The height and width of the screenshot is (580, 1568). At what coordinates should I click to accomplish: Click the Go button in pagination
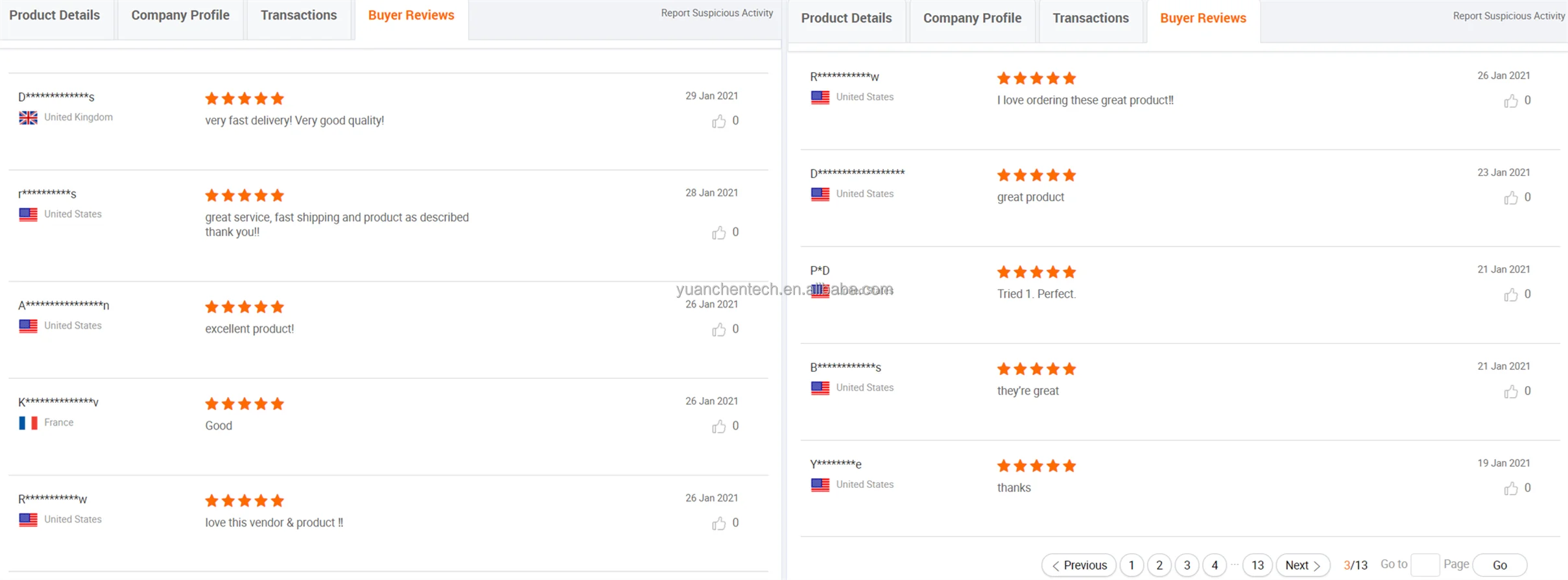pyautogui.click(x=1500, y=565)
